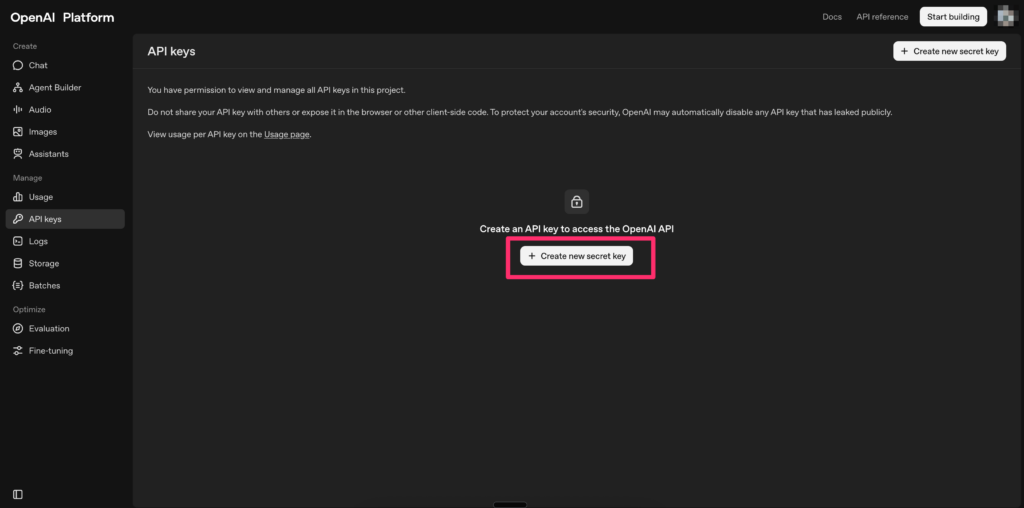Collapse the sidebar using bottom-left panel icon
Viewport: 1024px width, 508px height.
coord(18,494)
